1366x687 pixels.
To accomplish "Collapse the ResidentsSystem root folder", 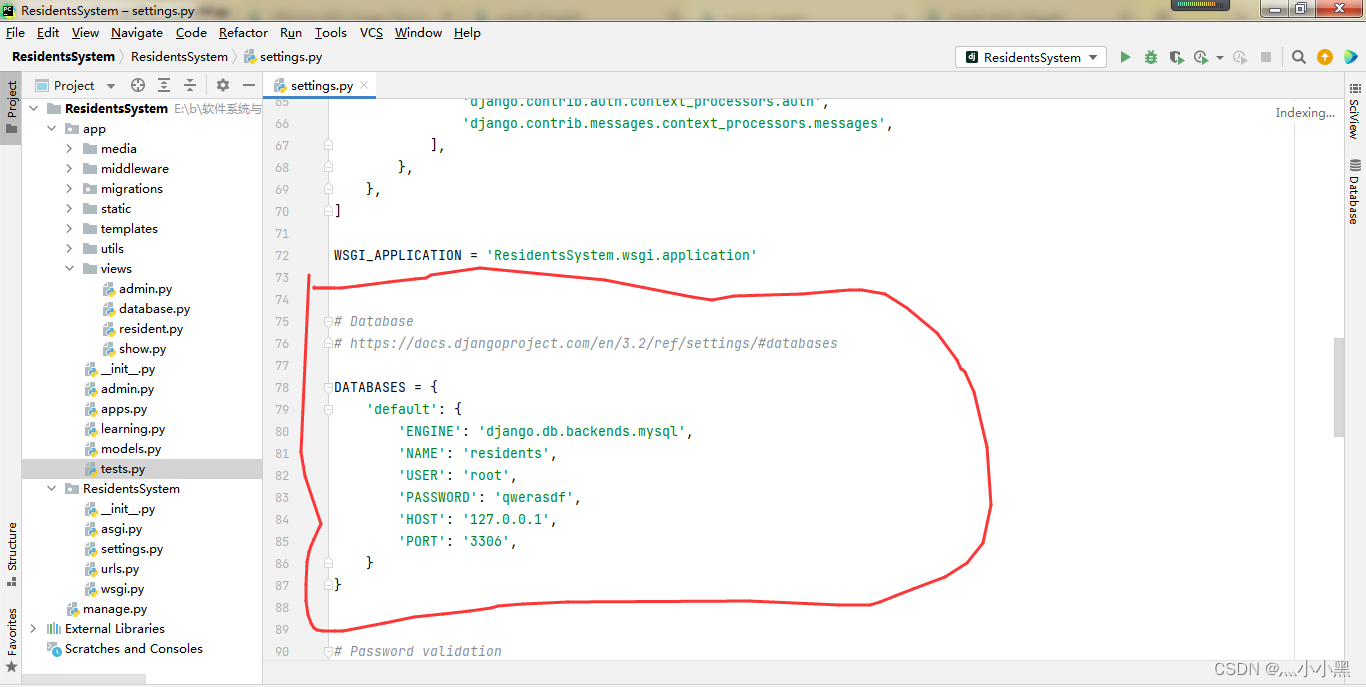I will [x=34, y=108].
